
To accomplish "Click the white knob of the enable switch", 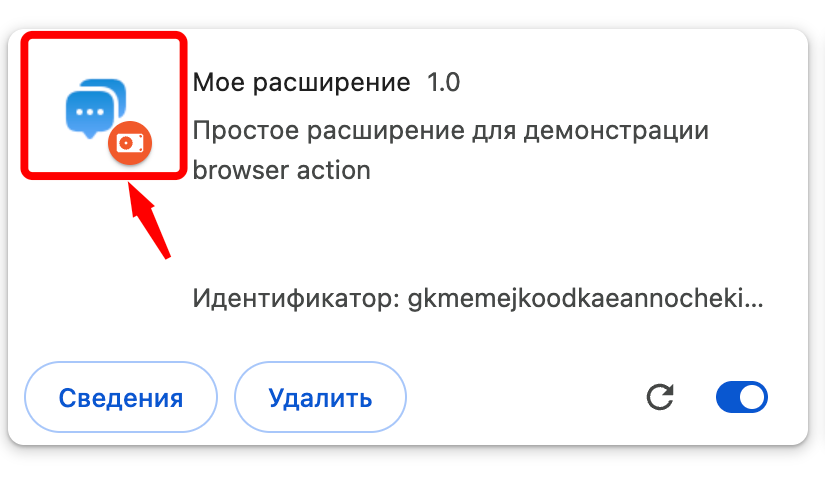I will pyautogui.click(x=753, y=397).
